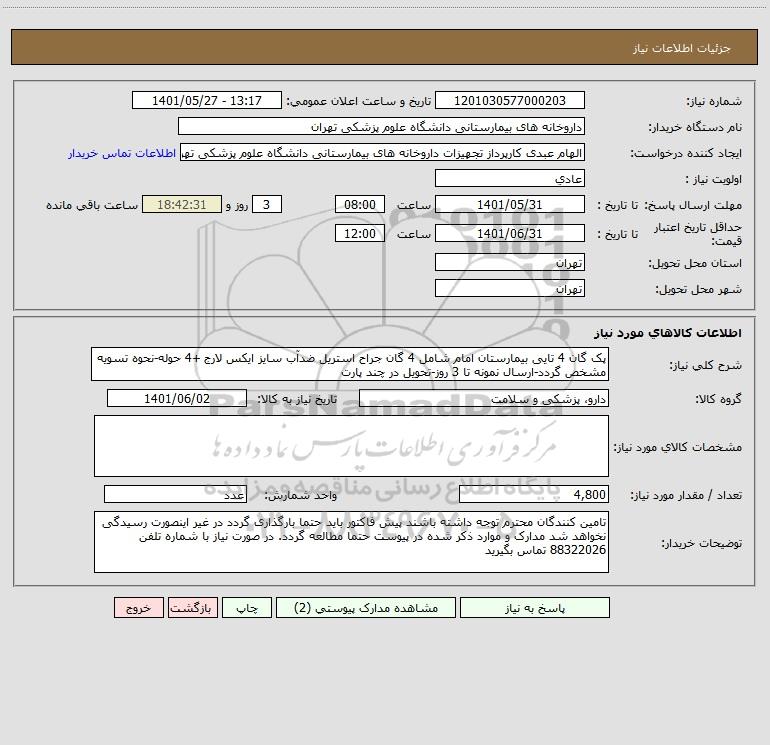Click the گروه کالا label
The height and width of the screenshot is (745, 770).
click(x=718, y=399)
